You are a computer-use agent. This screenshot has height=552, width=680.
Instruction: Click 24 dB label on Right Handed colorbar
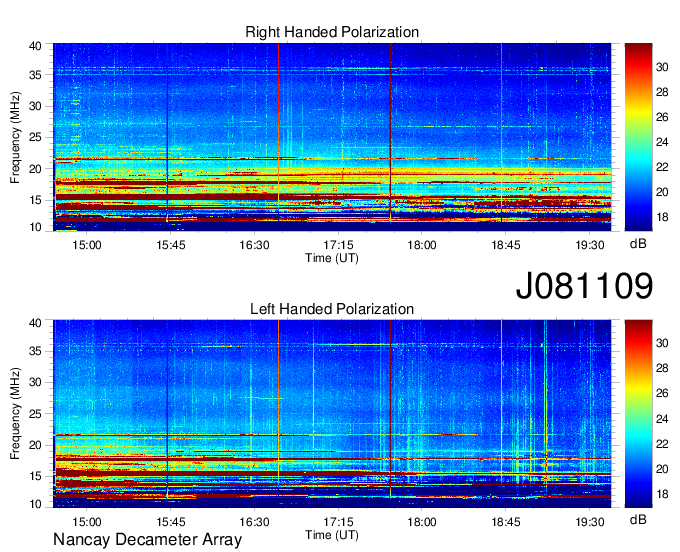662,142
